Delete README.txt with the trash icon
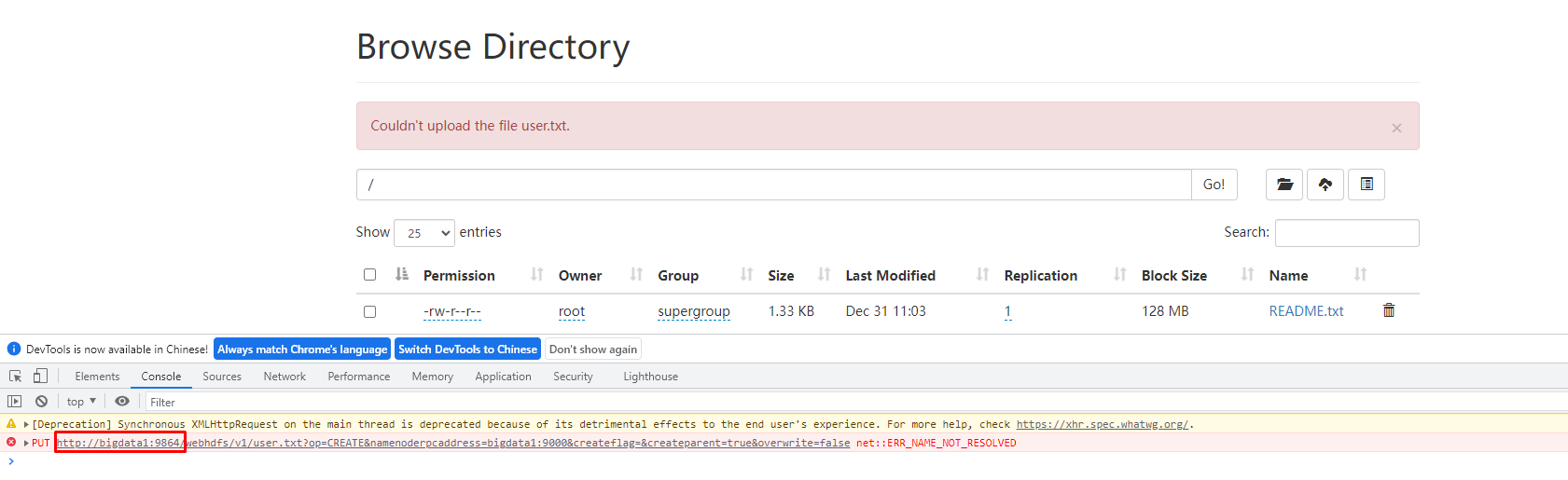The height and width of the screenshot is (480, 1568). [1388, 310]
